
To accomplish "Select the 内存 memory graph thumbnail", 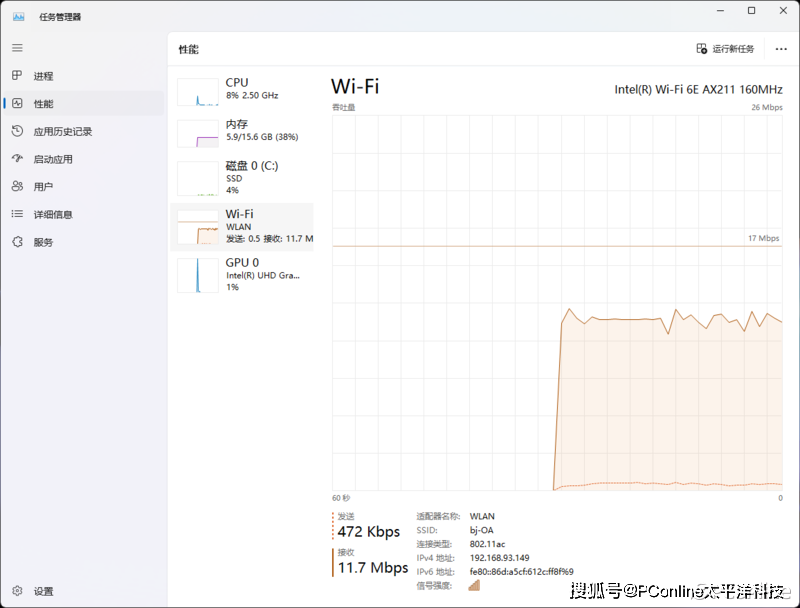I will 198,134.
